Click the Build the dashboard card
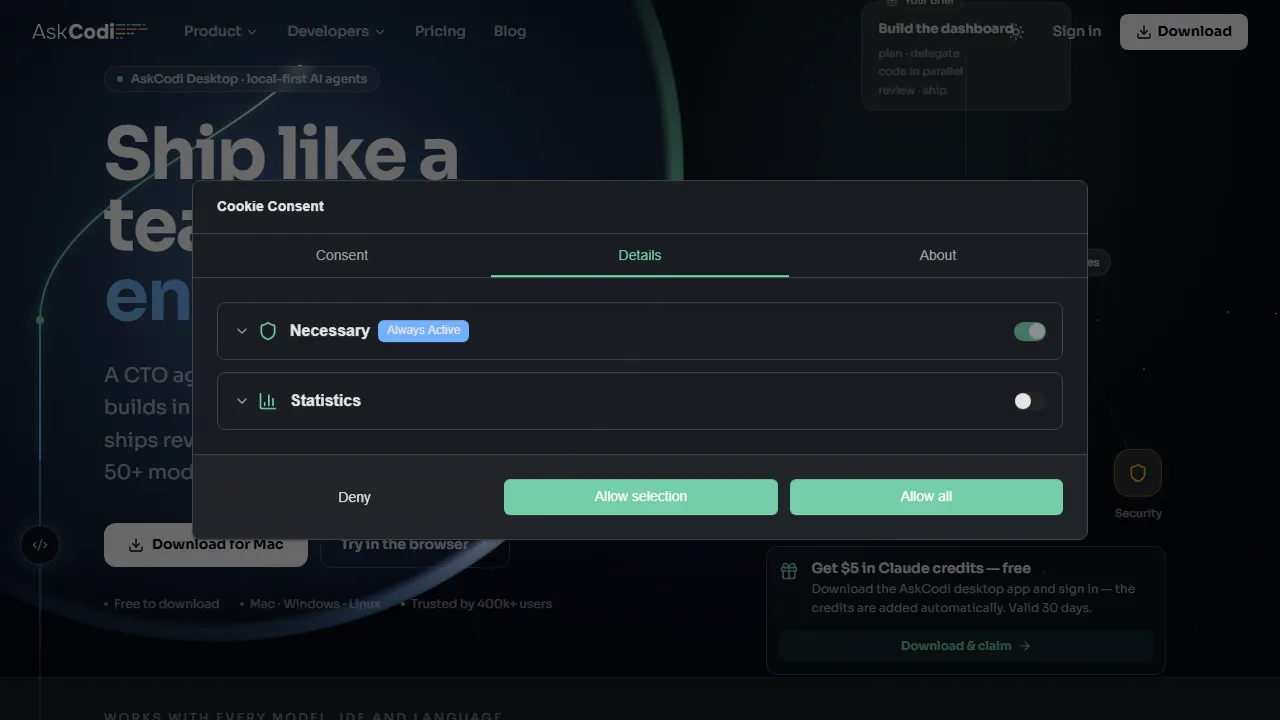 click(x=966, y=55)
